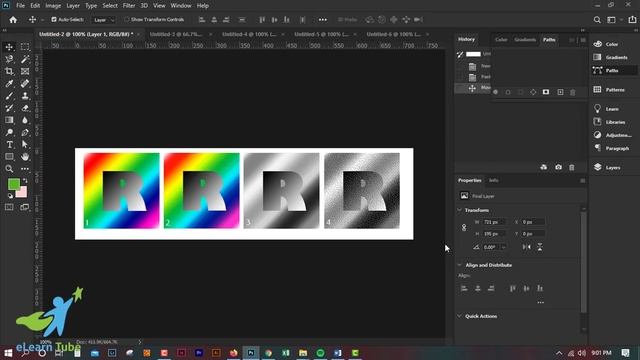Select the Blur droplet tool
The image size is (640, 360).
[x=25, y=120]
